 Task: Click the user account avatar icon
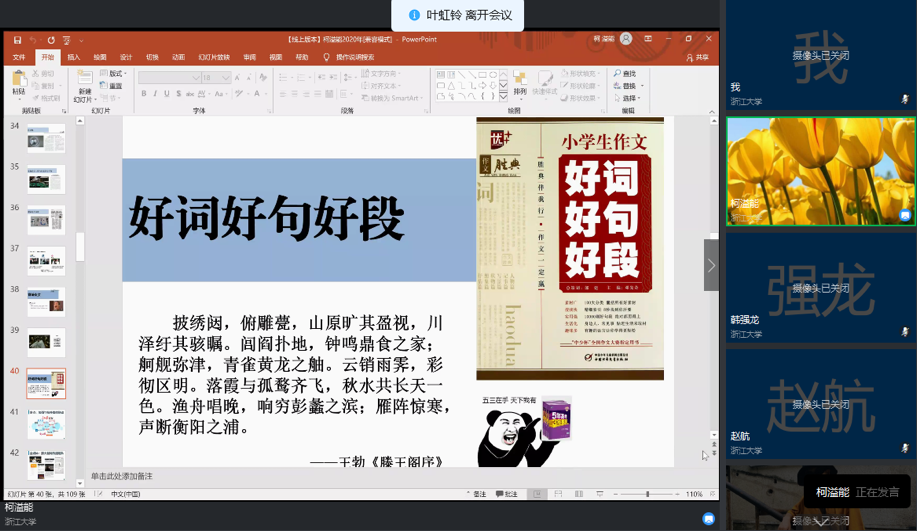(626, 39)
